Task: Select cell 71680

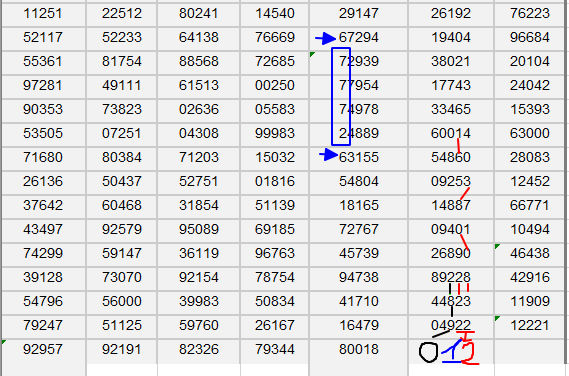Action: tap(44, 158)
